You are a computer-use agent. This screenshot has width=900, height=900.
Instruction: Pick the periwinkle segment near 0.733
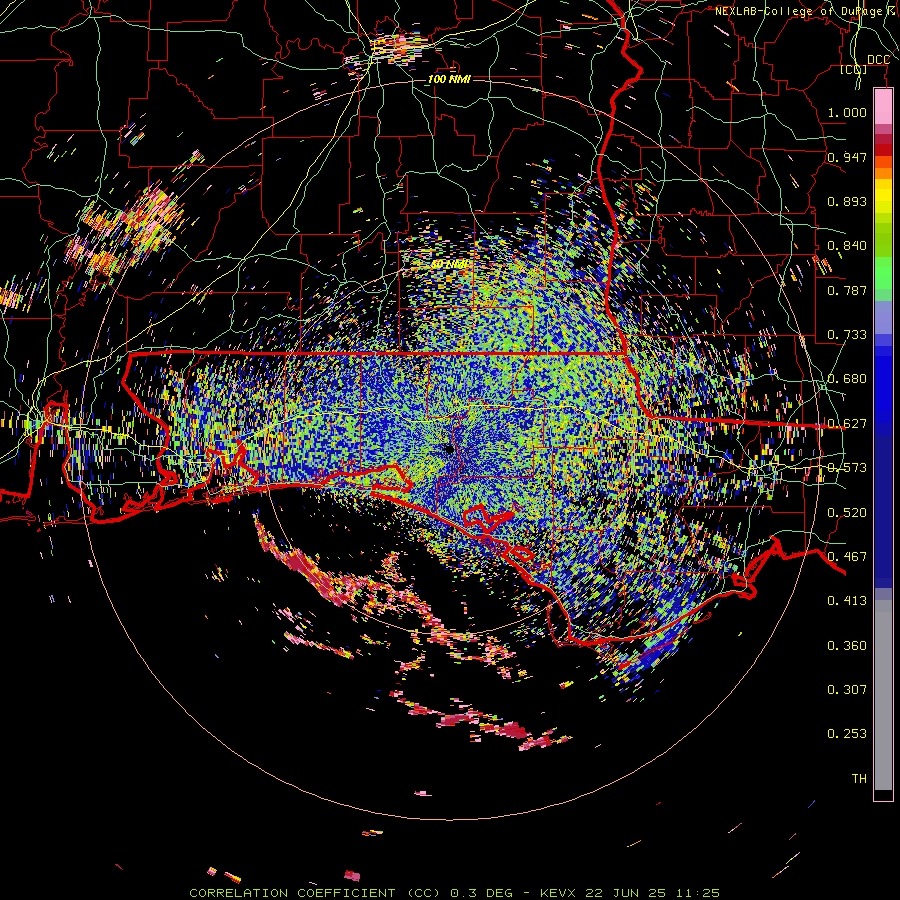(883, 317)
